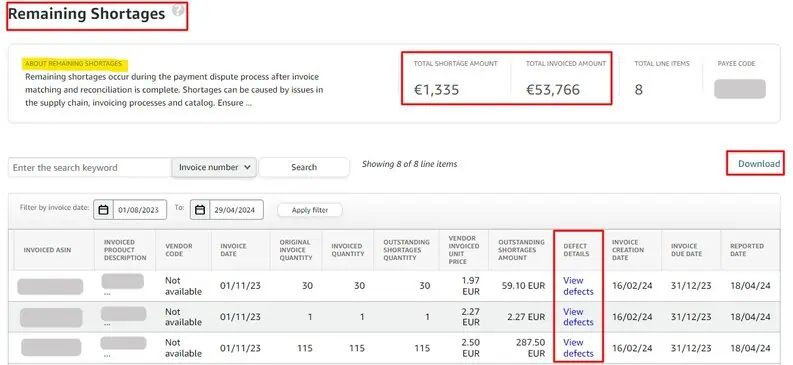Download the remaining shortages report
The image size is (793, 365).
tap(759, 164)
